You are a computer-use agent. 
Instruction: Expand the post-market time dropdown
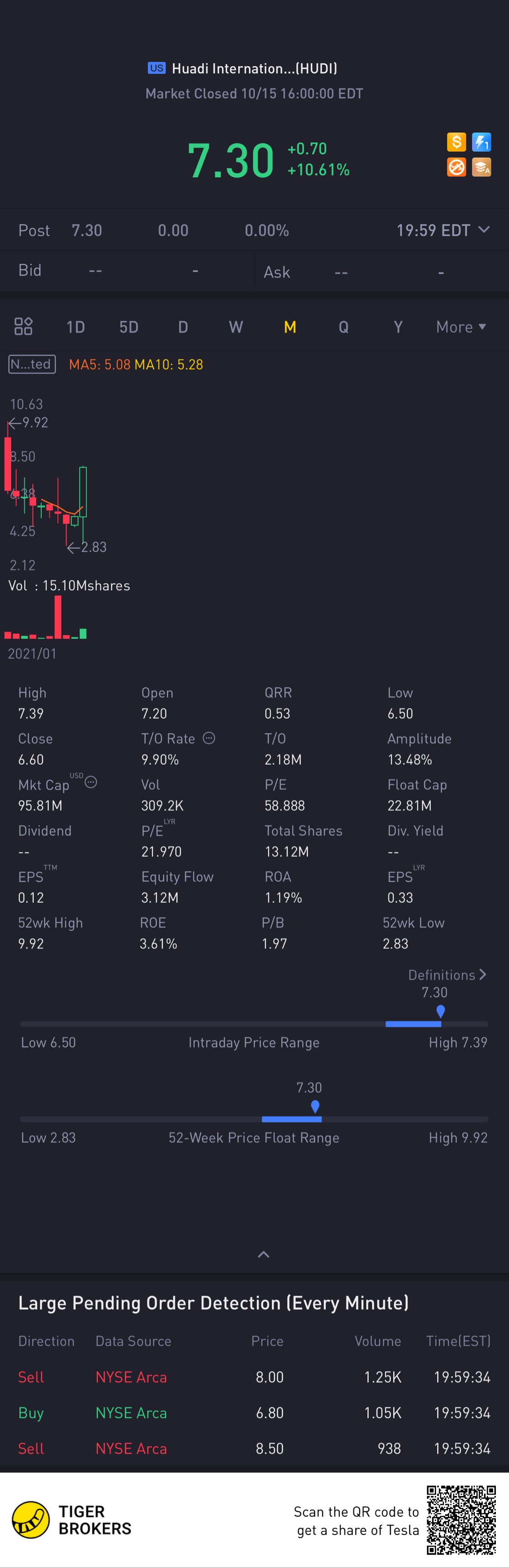click(x=484, y=230)
